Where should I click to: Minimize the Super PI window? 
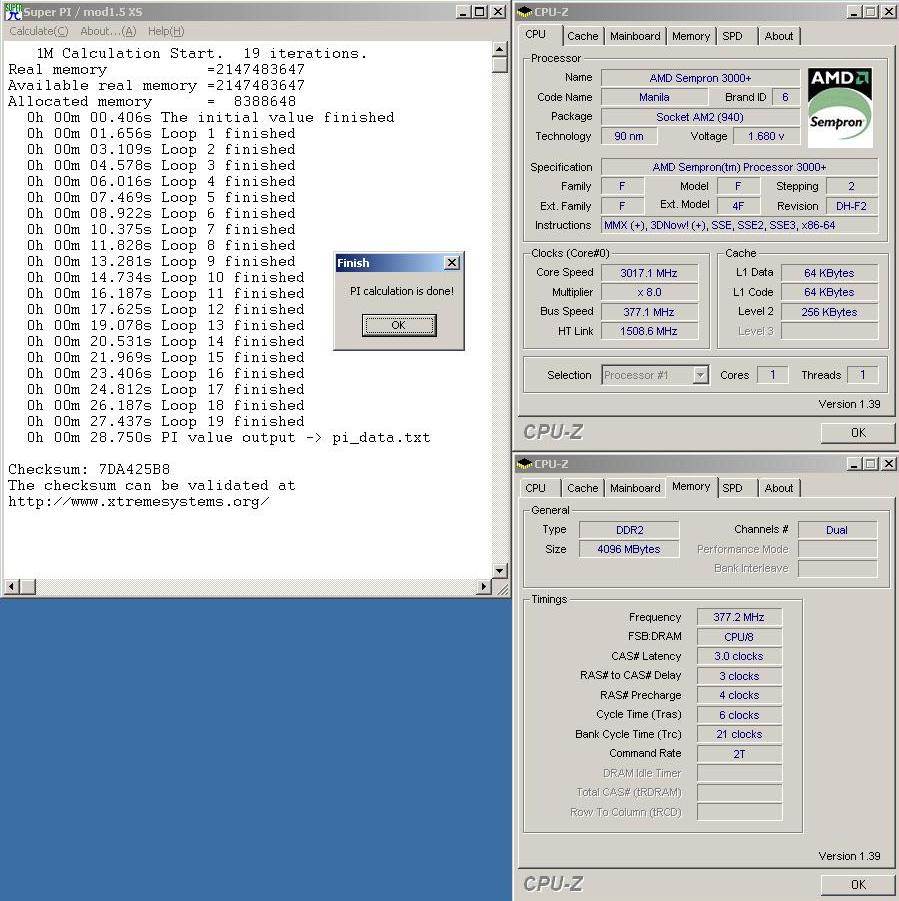463,11
